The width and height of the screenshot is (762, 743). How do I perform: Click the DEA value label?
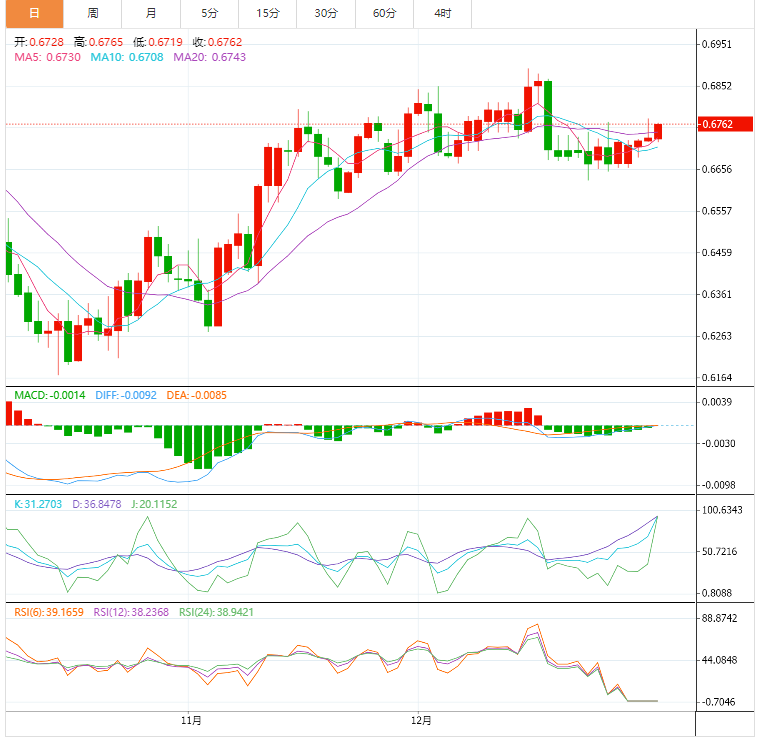[x=196, y=395]
